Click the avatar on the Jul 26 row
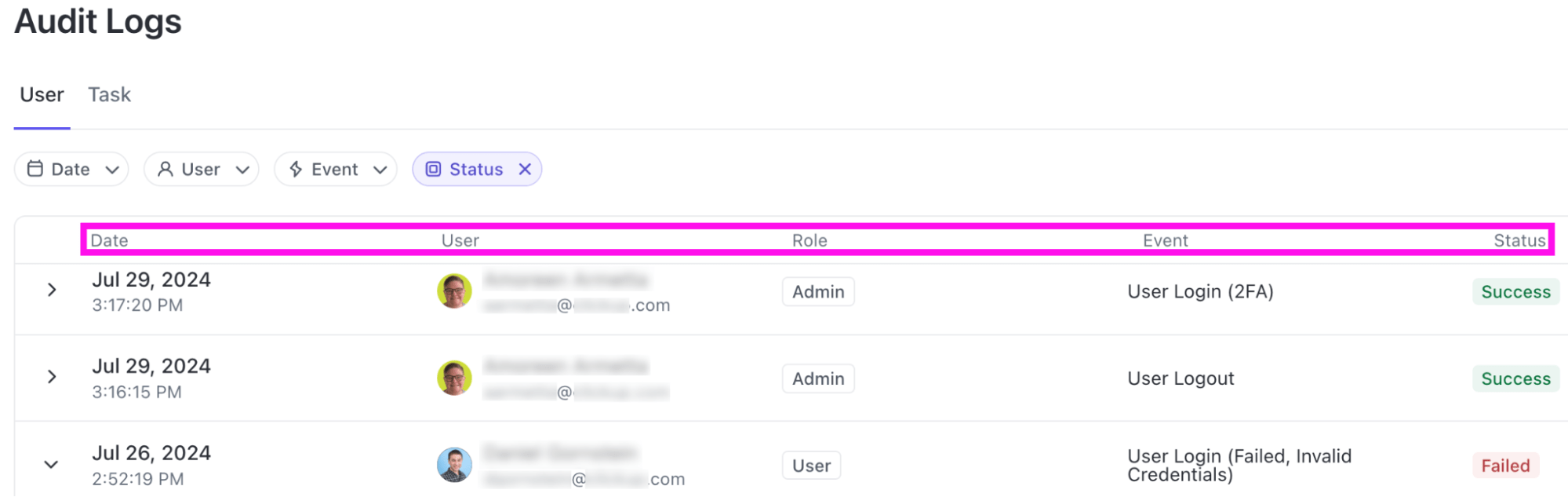Screen dimensions: 1568x497 (x=454, y=464)
